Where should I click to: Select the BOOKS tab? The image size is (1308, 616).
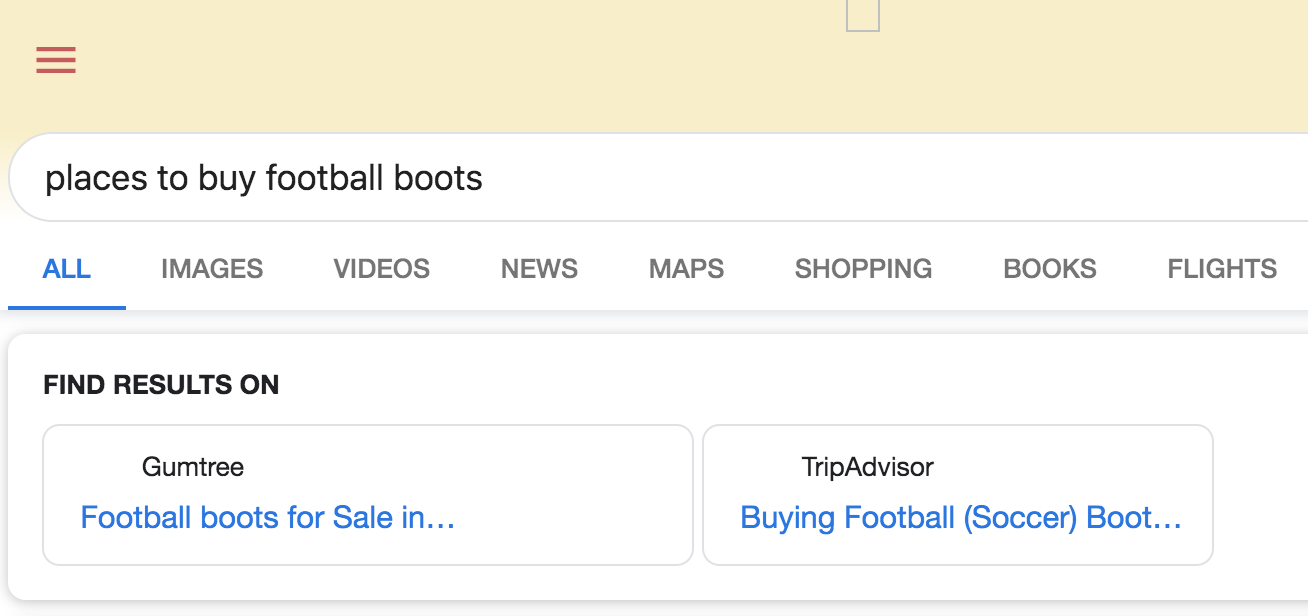(x=1050, y=269)
